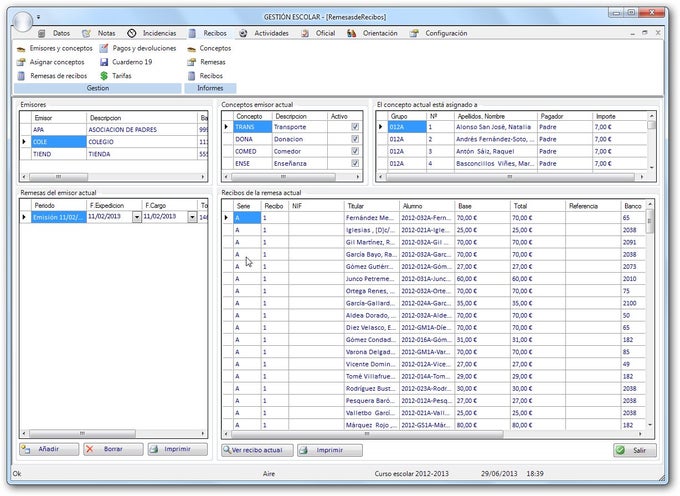Click the Tarifas dollar sign icon
This screenshot has height=496, width=680.
tap(104, 76)
